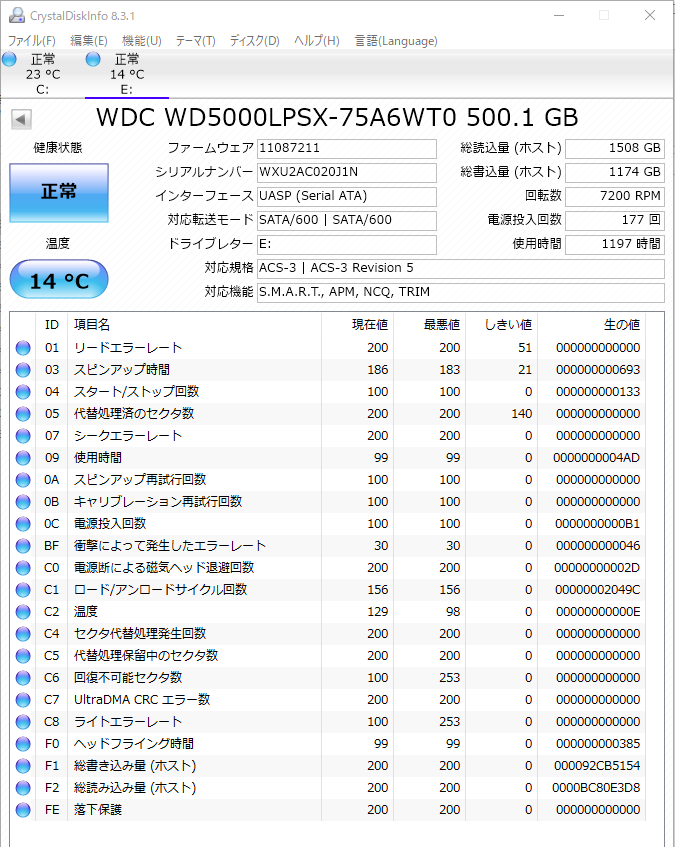Image resolution: width=675 pixels, height=847 pixels.
Task: Click status dot for ID C8 row
Action: pos(23,722)
